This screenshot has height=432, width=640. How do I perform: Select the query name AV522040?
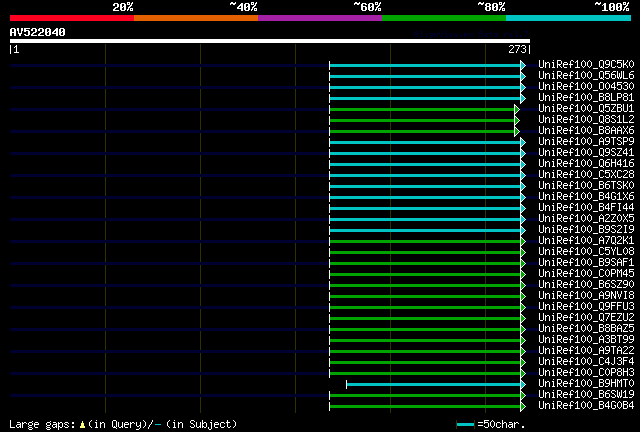38,32
